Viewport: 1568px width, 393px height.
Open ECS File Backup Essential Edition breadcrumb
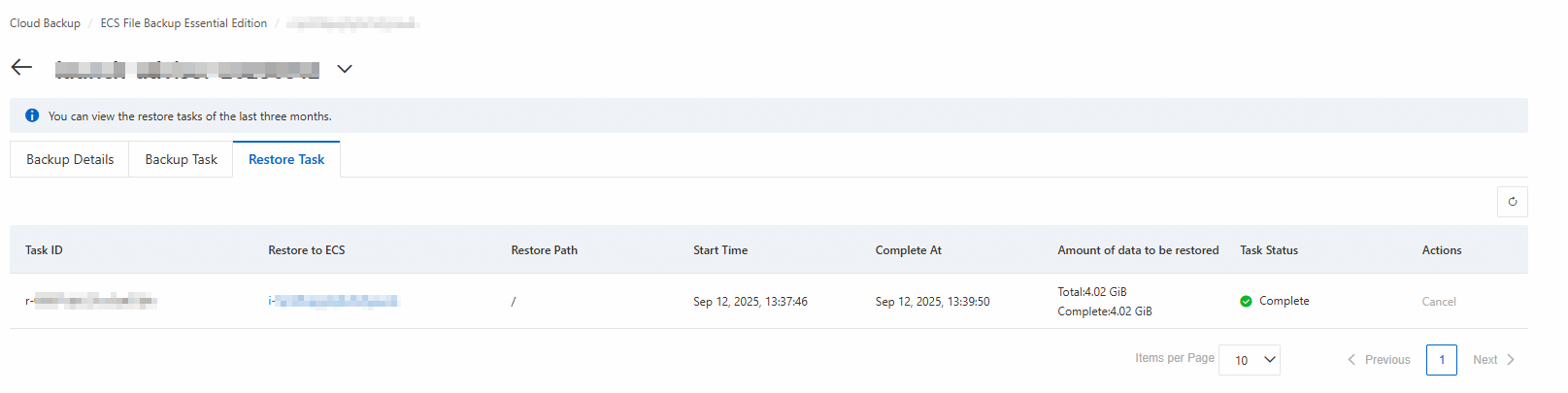click(183, 23)
